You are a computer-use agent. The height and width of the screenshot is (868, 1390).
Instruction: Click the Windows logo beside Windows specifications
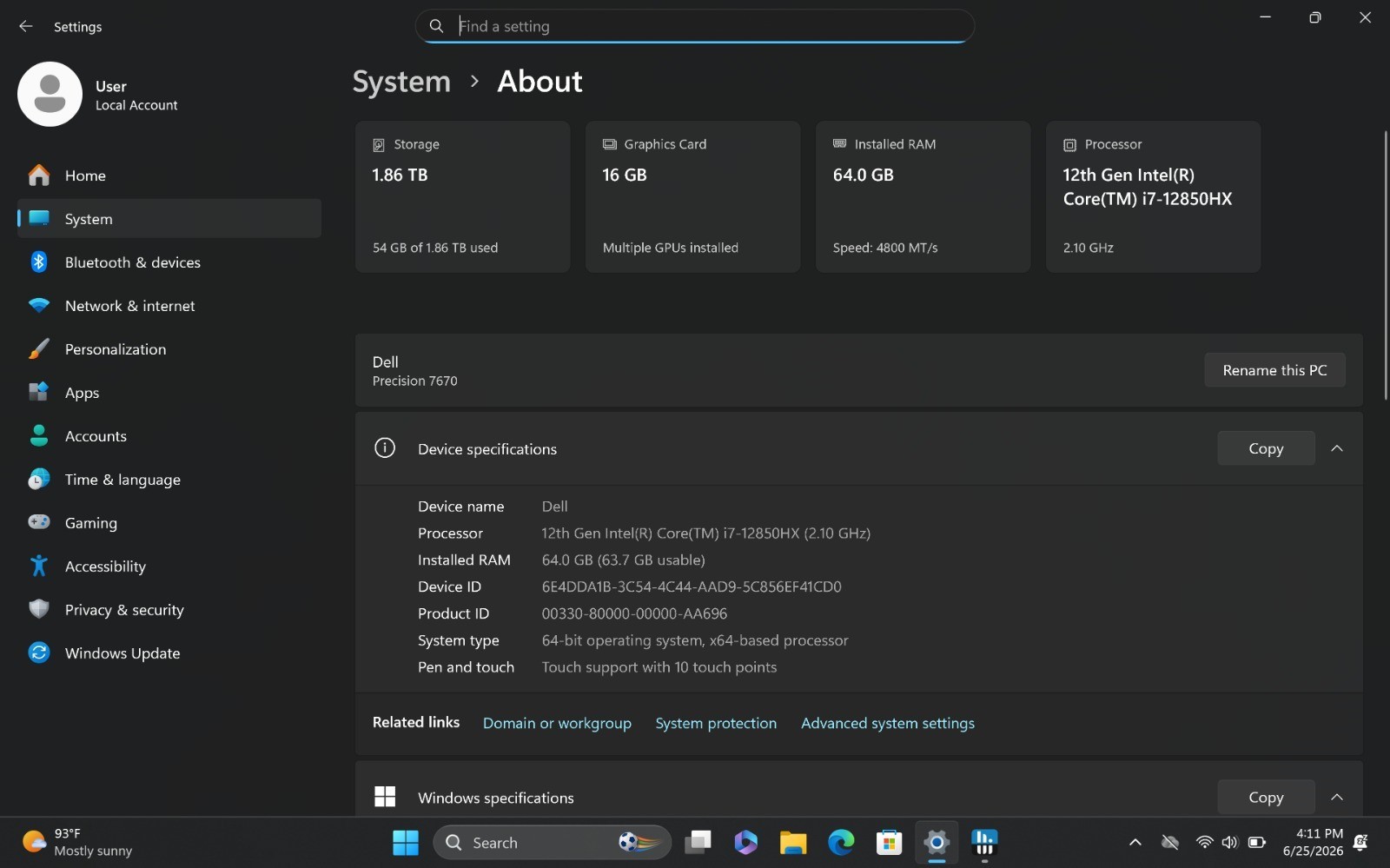point(384,797)
